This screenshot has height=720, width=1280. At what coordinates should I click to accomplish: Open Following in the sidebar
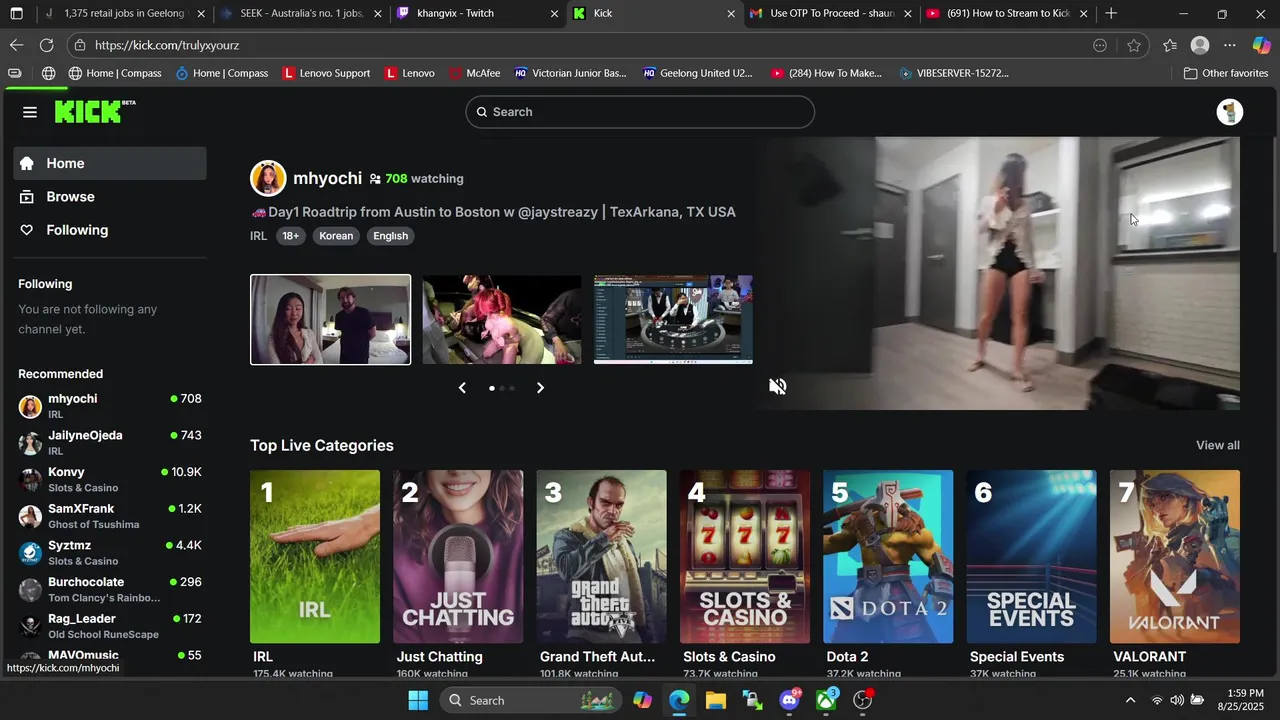click(x=110, y=230)
